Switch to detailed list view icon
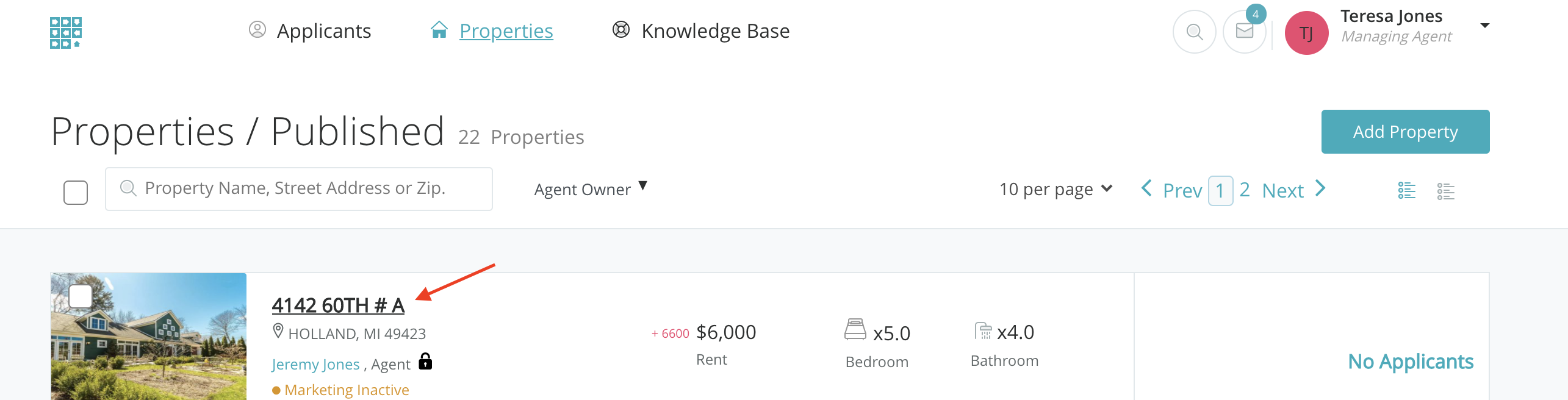The image size is (1568, 400). (1406, 191)
